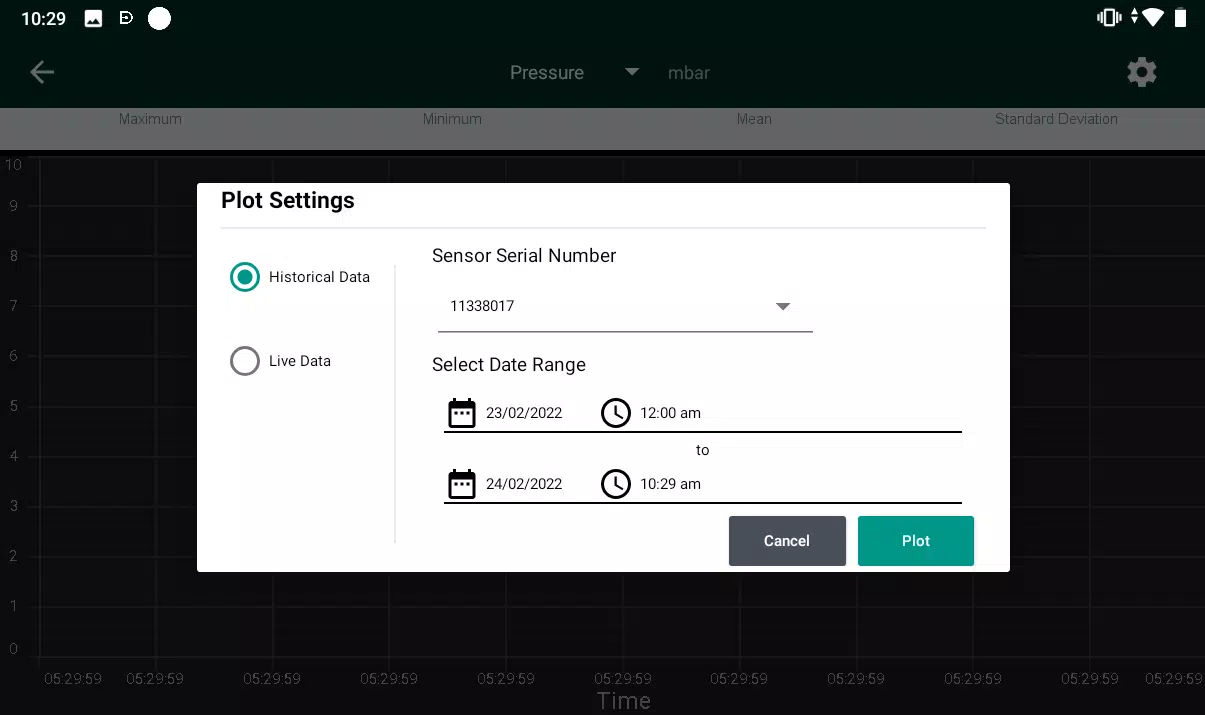Image resolution: width=1205 pixels, height=715 pixels.
Task: Tap the end time clock icon
Action: click(x=616, y=484)
